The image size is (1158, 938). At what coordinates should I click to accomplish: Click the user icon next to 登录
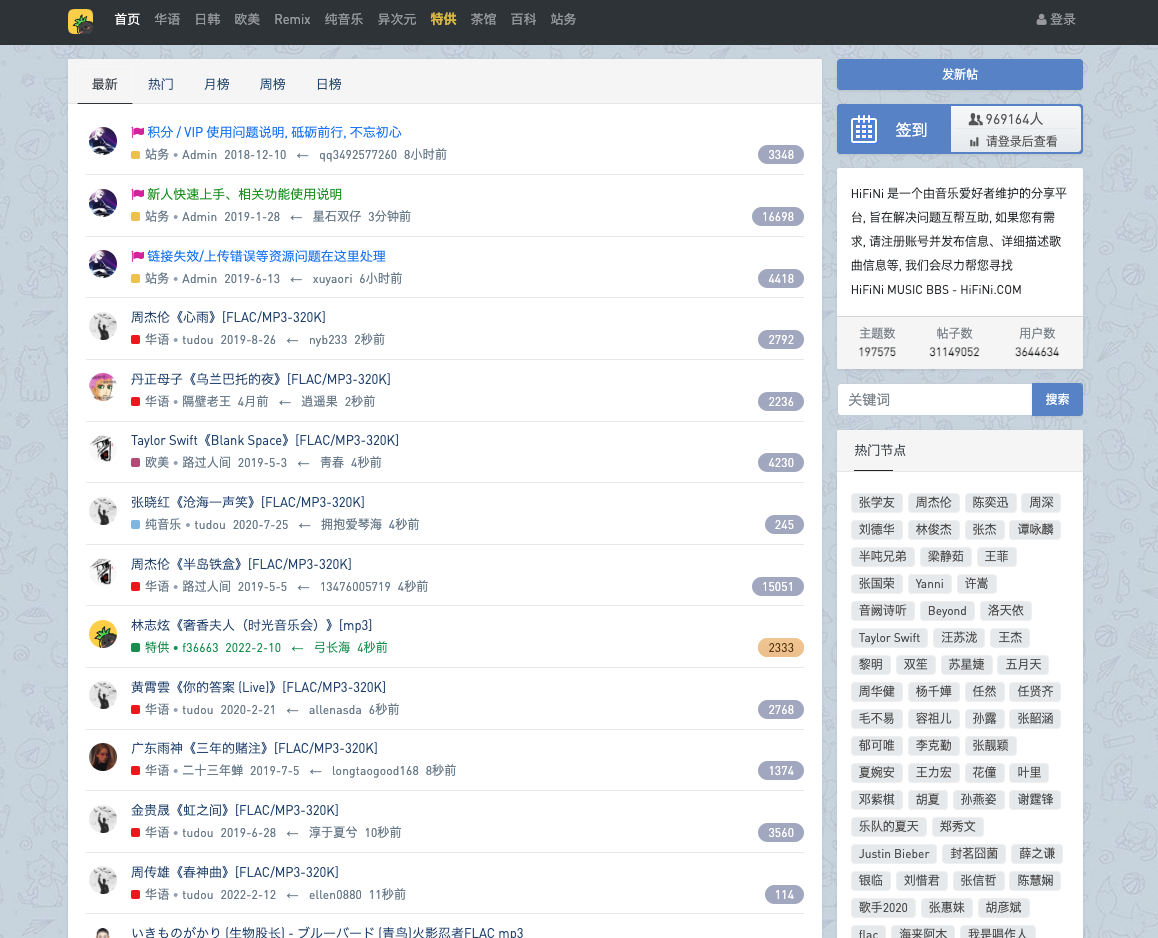1041,20
